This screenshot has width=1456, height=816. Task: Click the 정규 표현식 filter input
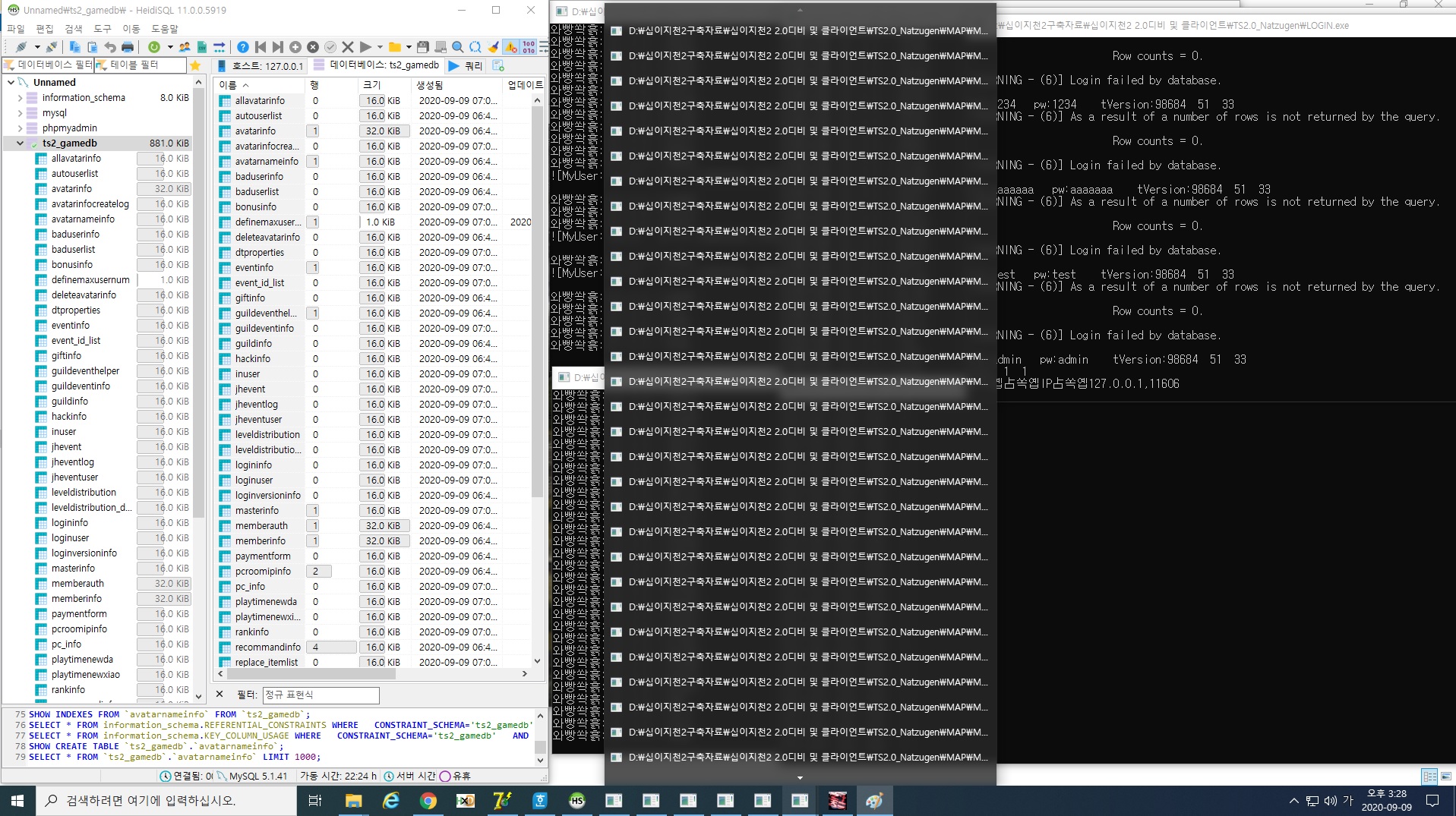321,695
